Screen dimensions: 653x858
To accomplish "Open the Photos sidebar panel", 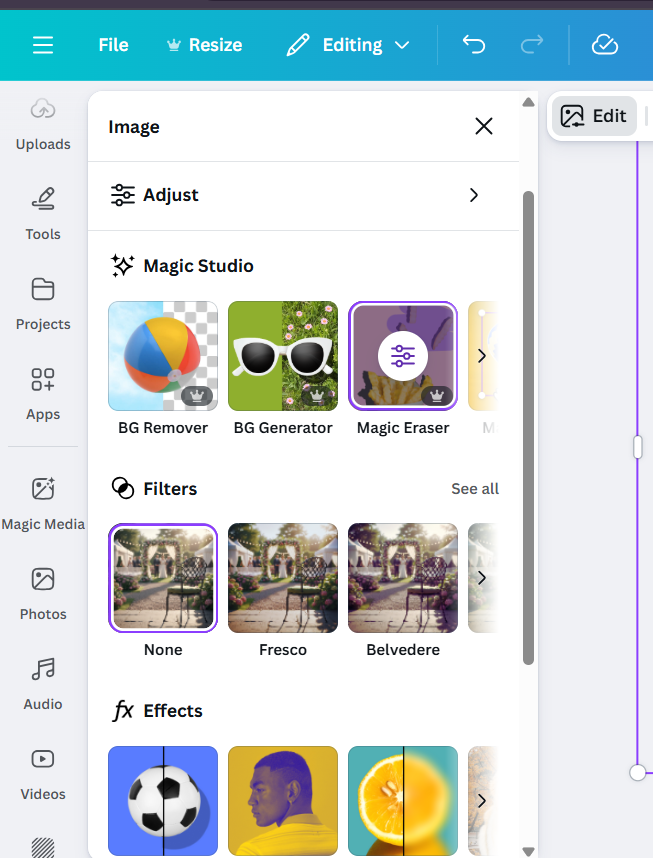I will point(43,593).
